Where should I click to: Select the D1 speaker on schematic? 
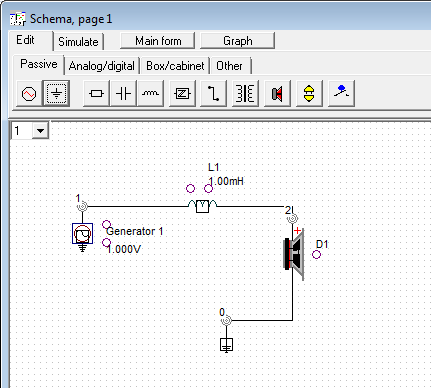coord(294,254)
